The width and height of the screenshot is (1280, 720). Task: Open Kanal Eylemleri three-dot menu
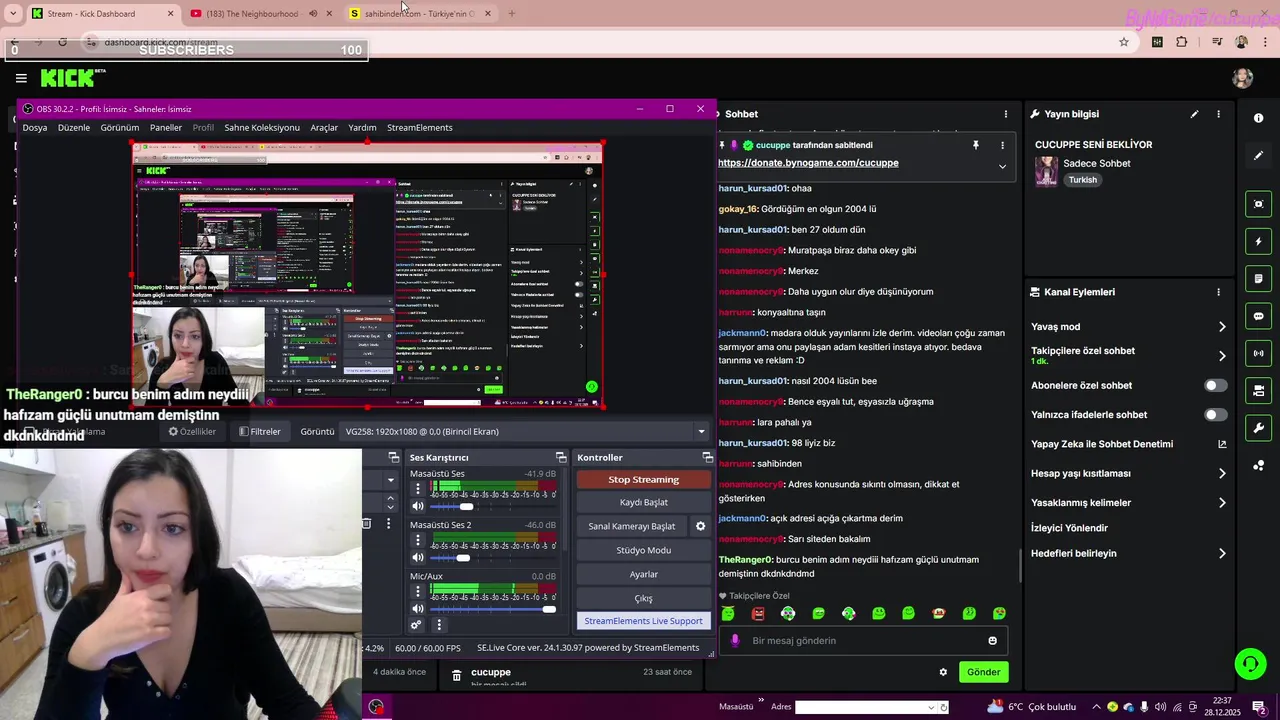[x=1218, y=292]
